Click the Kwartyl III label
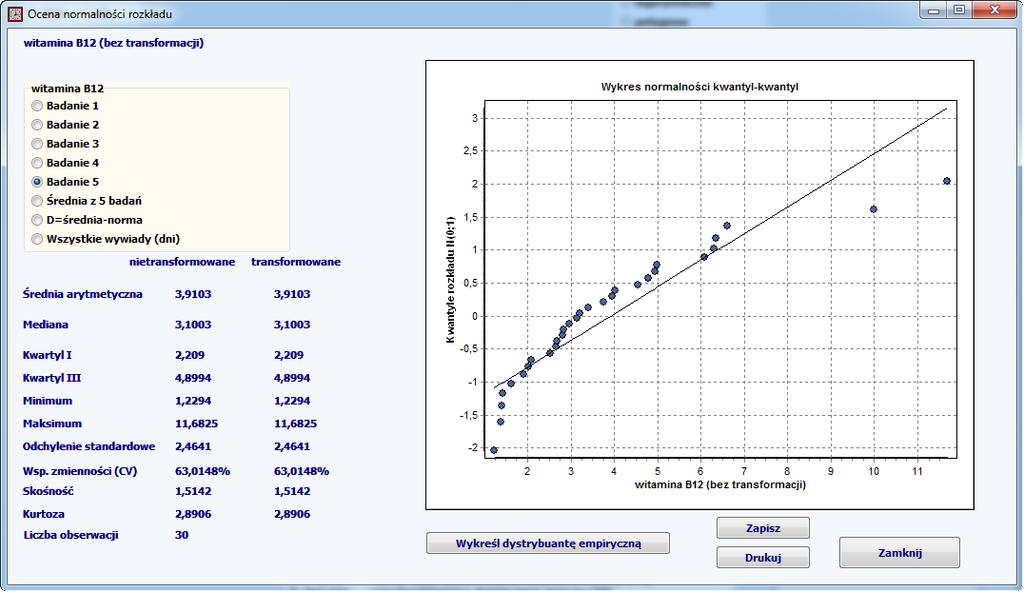 tap(52, 378)
